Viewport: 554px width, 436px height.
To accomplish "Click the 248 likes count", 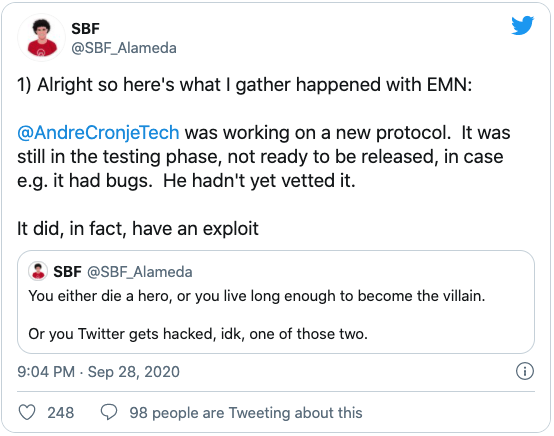I will pyautogui.click(x=61, y=413).
